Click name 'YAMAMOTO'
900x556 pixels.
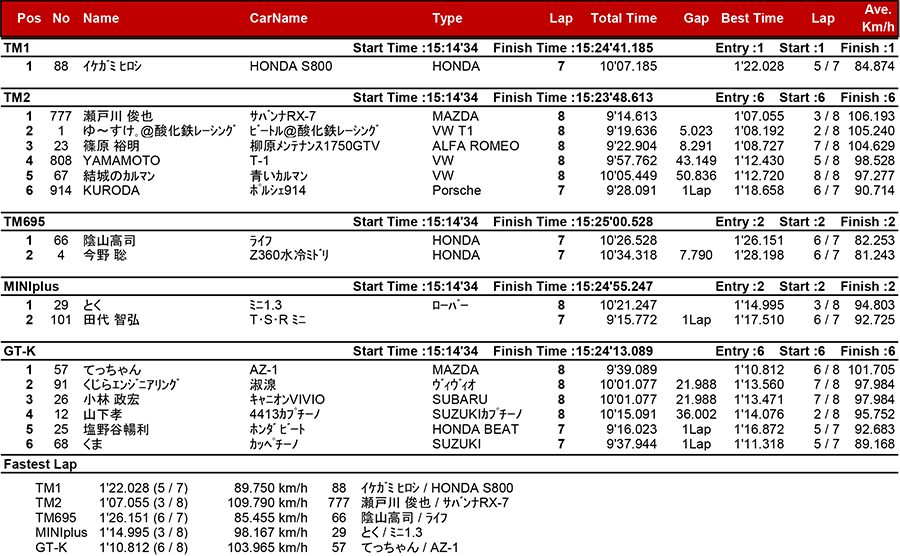pos(121,161)
